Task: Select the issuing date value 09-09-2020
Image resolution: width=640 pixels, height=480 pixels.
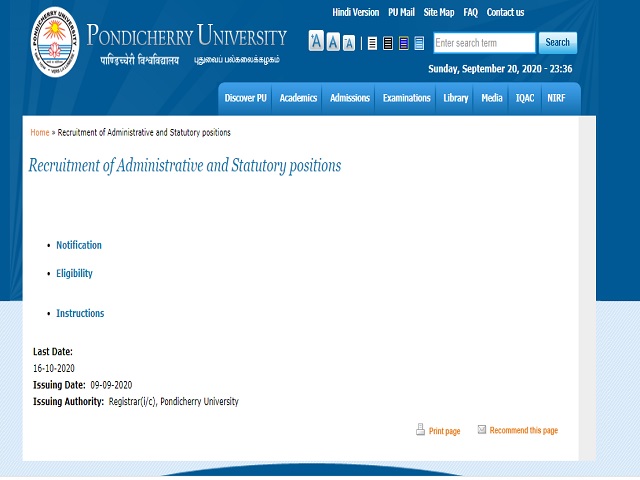Action: [111, 385]
